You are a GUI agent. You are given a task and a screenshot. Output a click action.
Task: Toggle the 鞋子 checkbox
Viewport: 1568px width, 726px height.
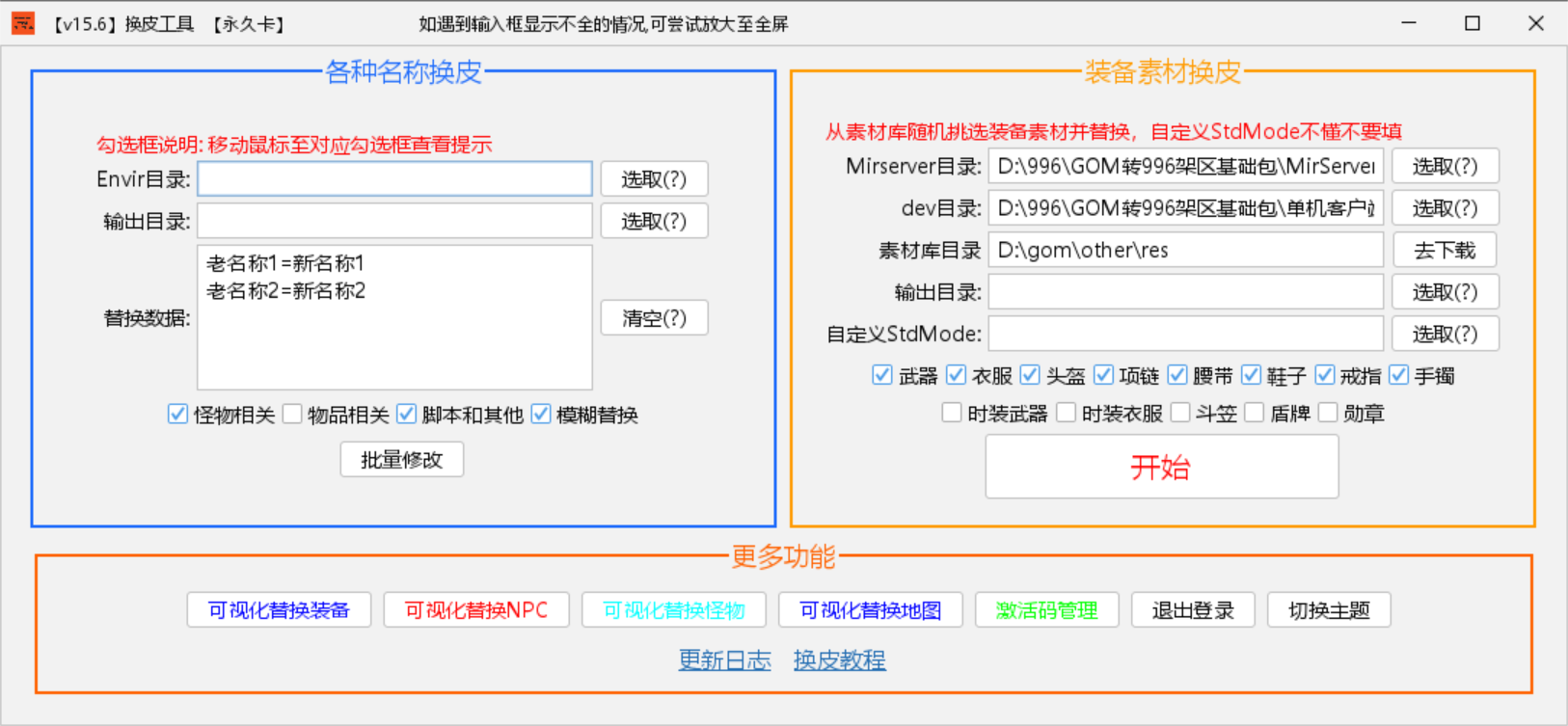[x=1251, y=374]
